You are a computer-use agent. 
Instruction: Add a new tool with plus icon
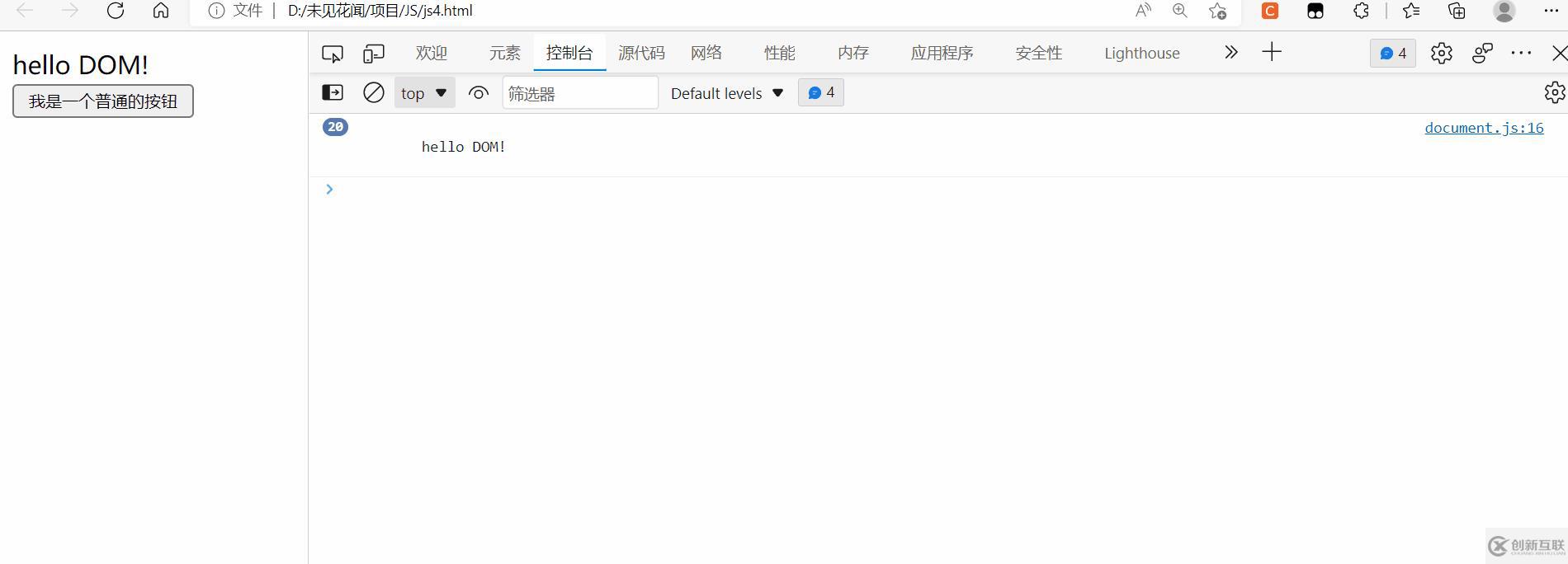[1272, 53]
